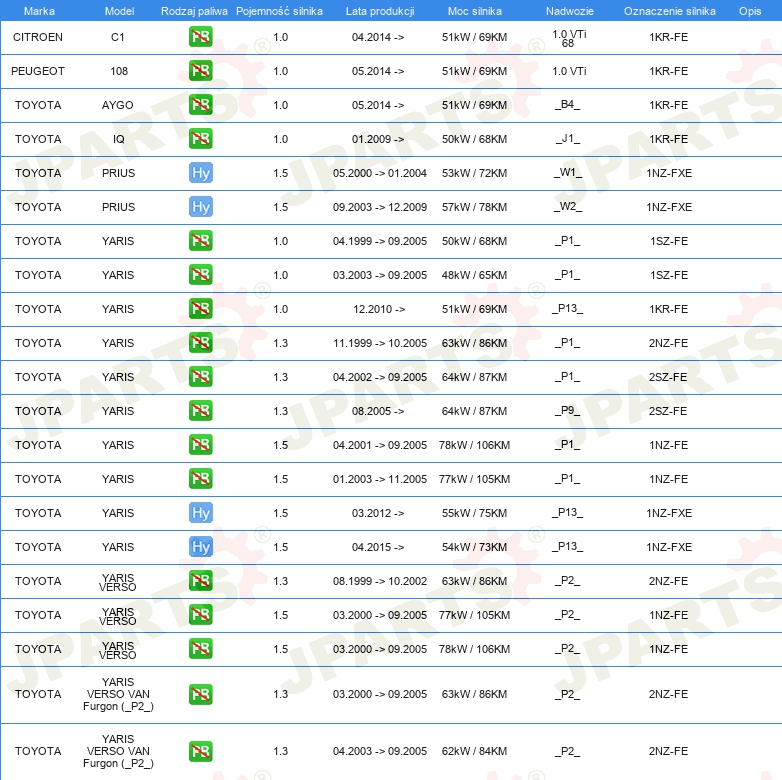The height and width of the screenshot is (780, 782).
Task: Click the 08.2005 -> production date cell
Action: (x=378, y=411)
